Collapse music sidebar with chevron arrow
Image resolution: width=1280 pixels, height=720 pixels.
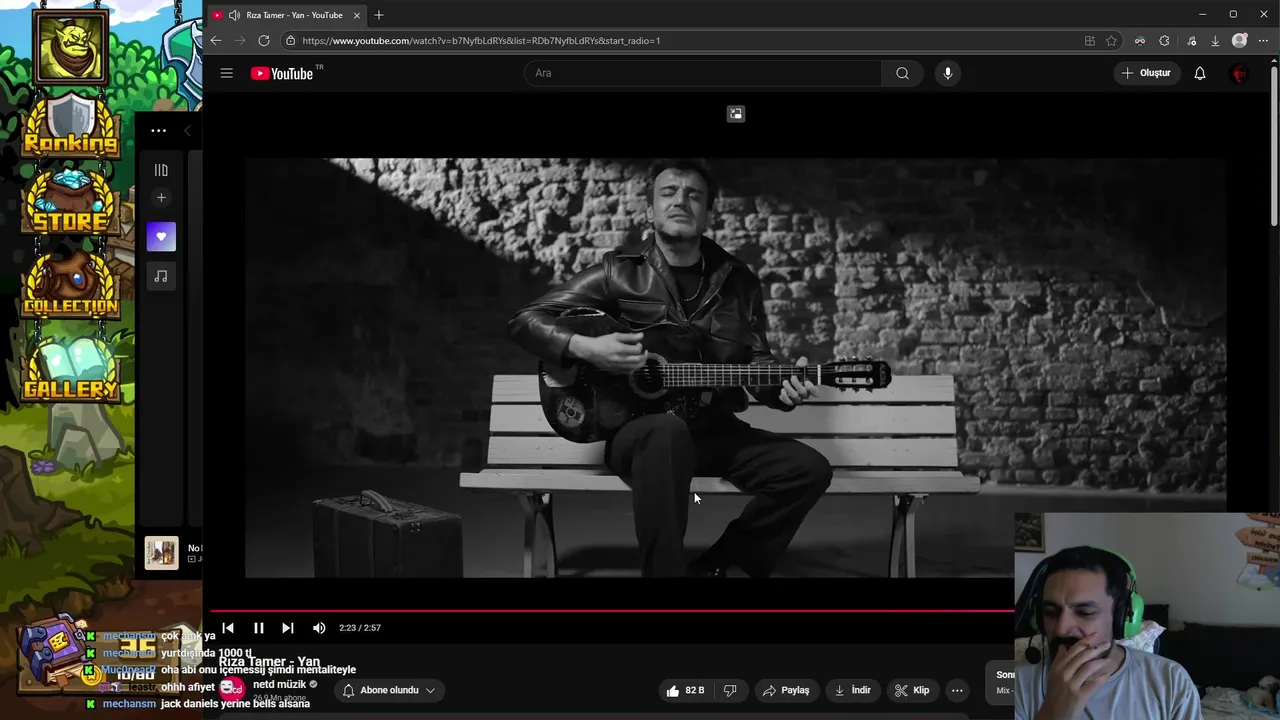point(187,130)
